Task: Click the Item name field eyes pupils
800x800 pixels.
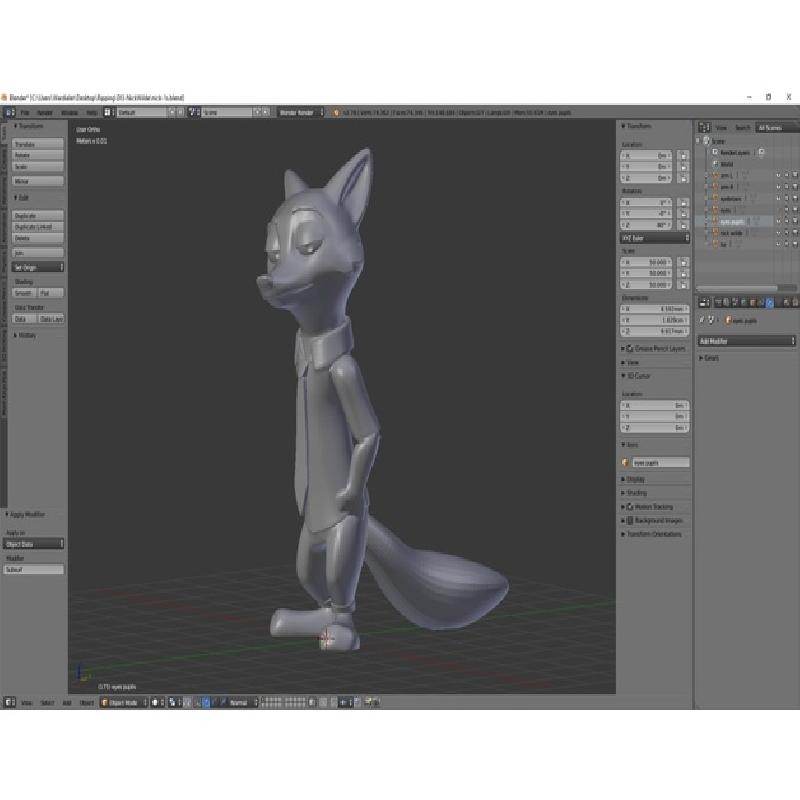Action: click(x=661, y=462)
